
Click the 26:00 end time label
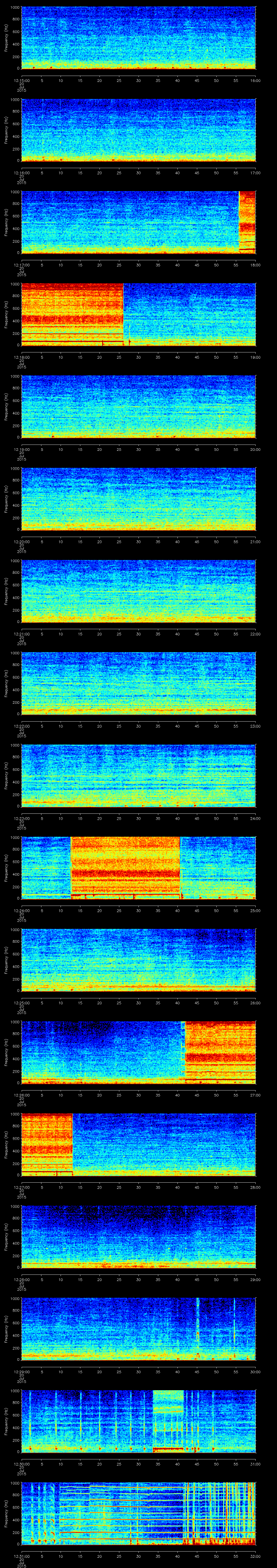[256, 1003]
